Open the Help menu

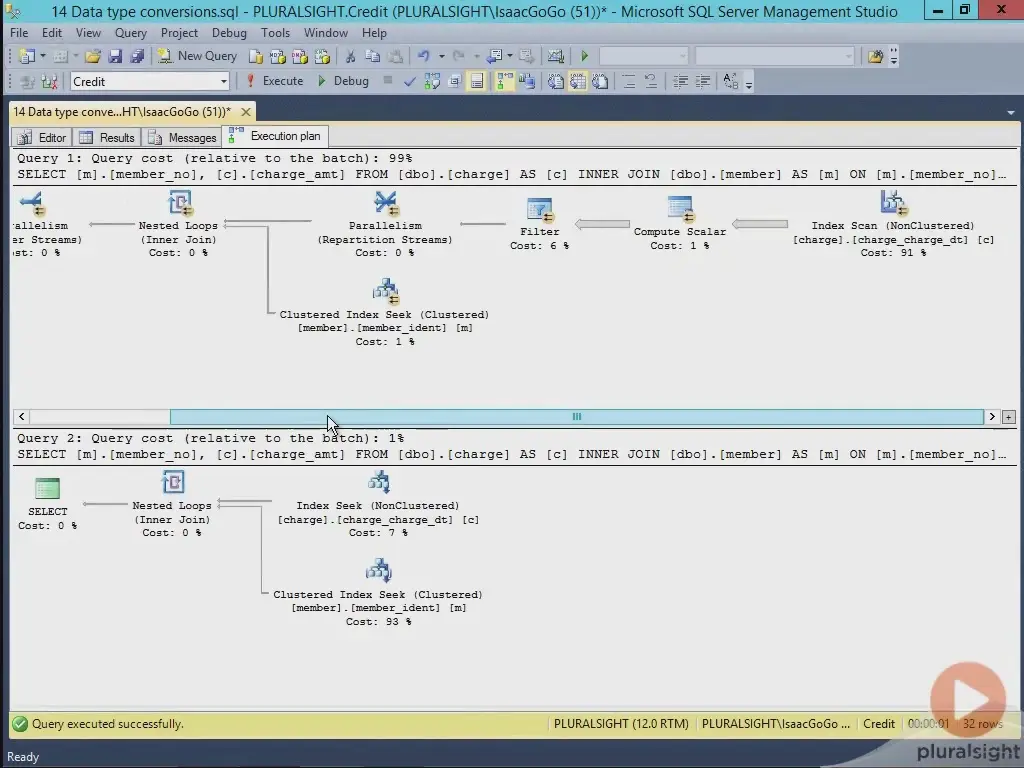pos(374,33)
